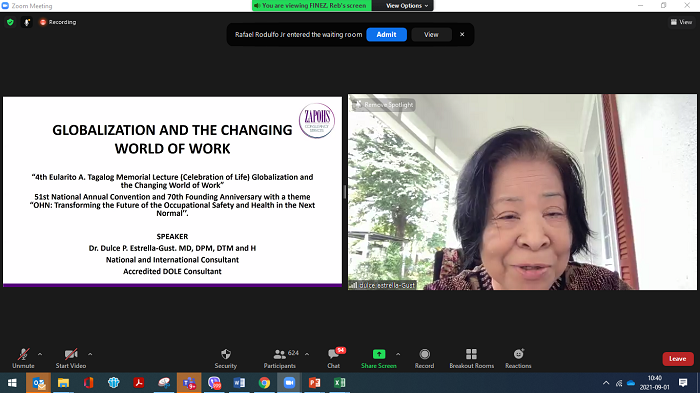Open the Office app in taskbar
Screen dimensions: 700x393
pos(88,383)
